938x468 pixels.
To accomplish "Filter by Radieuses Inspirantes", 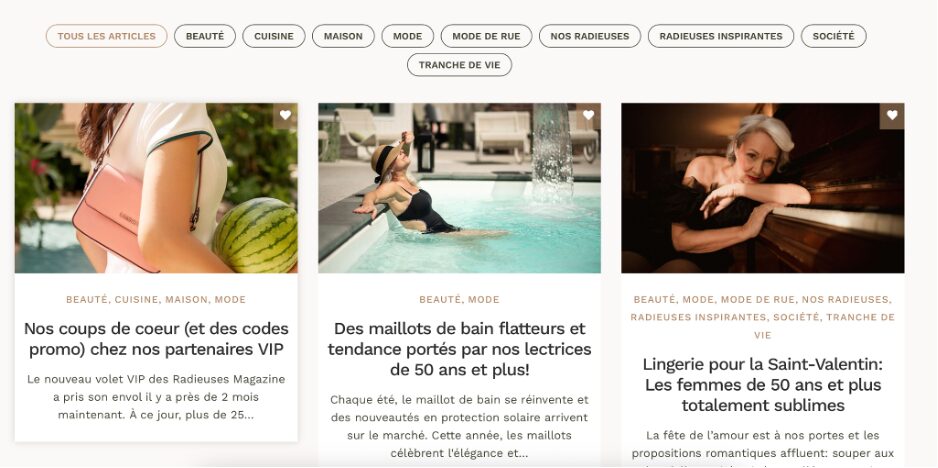I will pyautogui.click(x=721, y=36).
